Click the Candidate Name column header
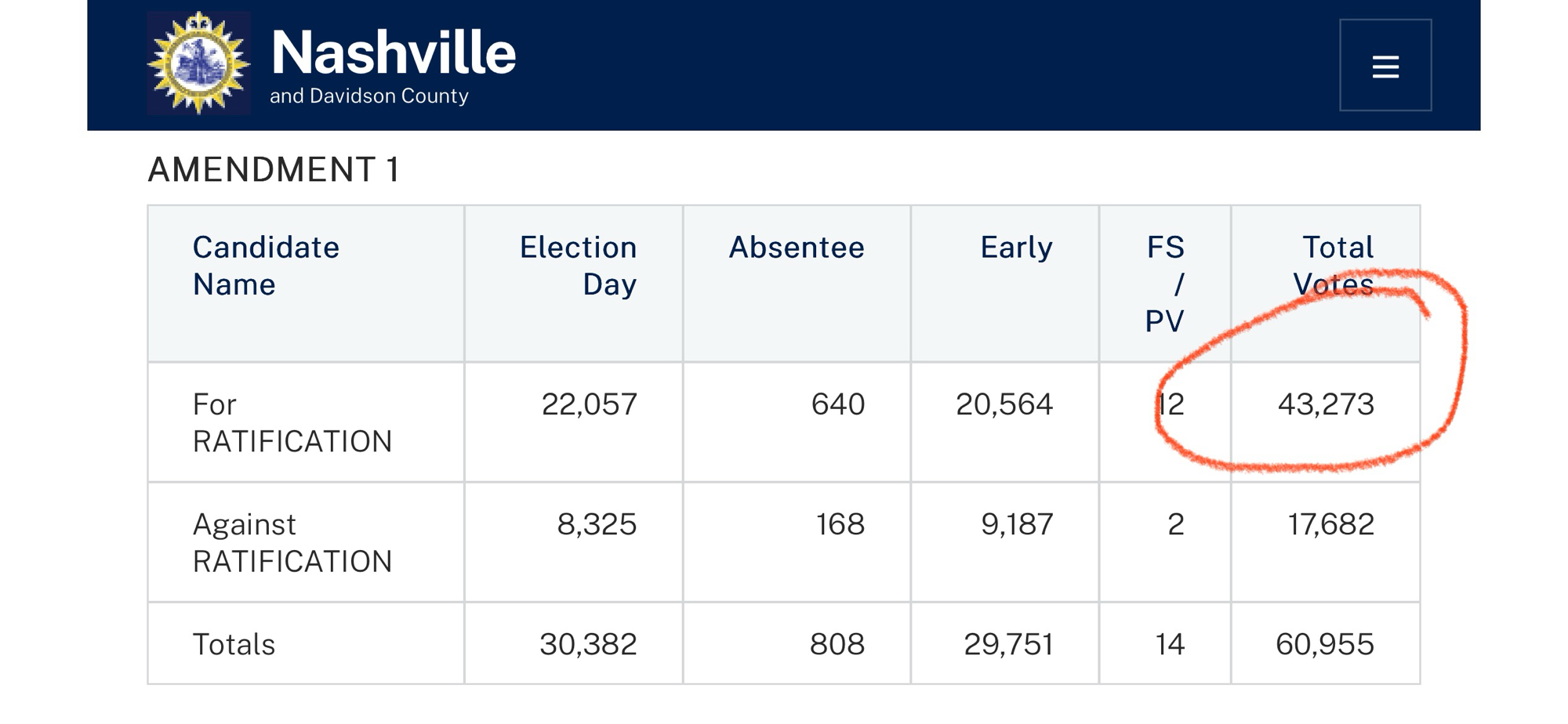The height and width of the screenshot is (724, 1568). (x=266, y=266)
